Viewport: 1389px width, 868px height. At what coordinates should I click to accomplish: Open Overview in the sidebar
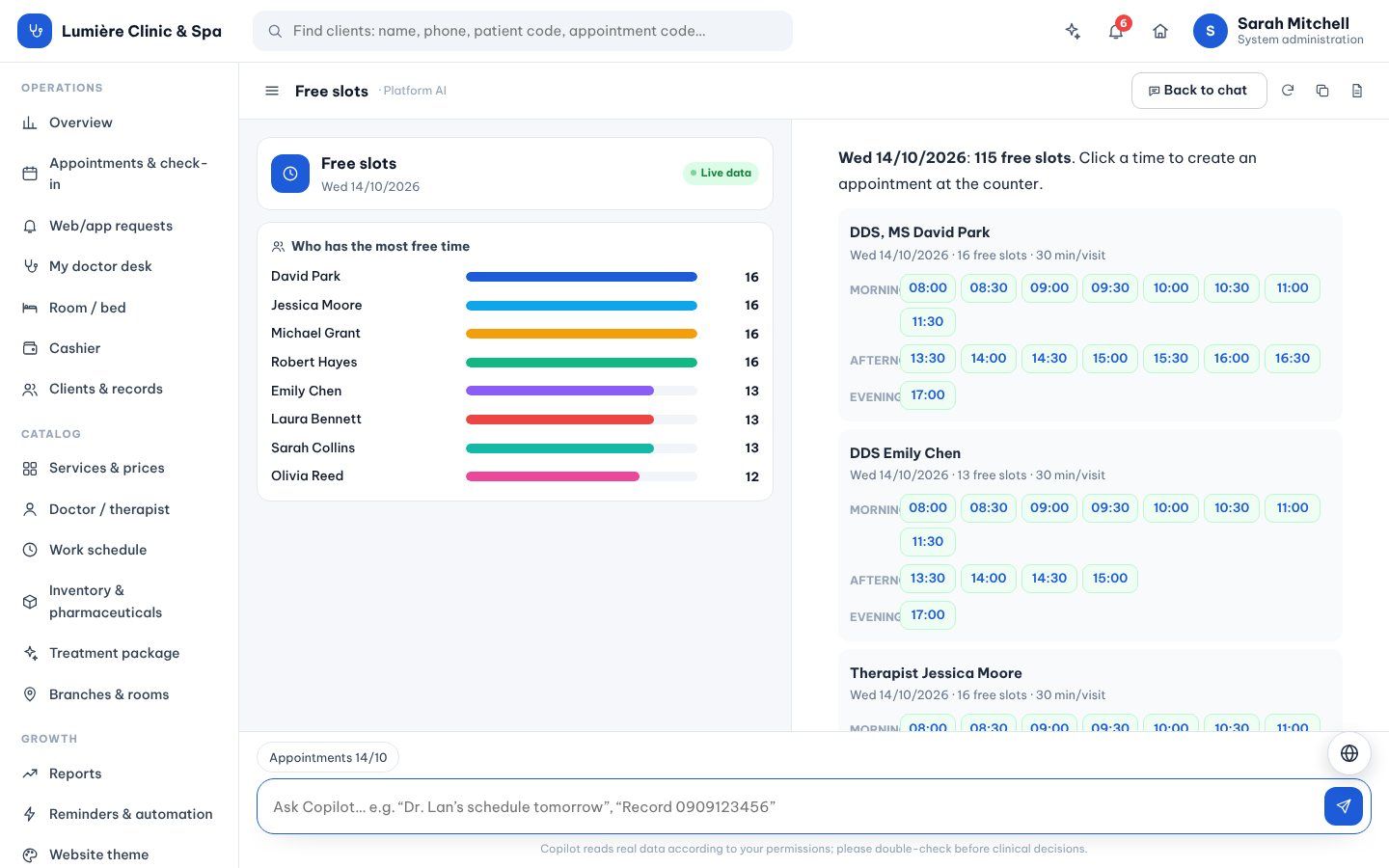120,122
